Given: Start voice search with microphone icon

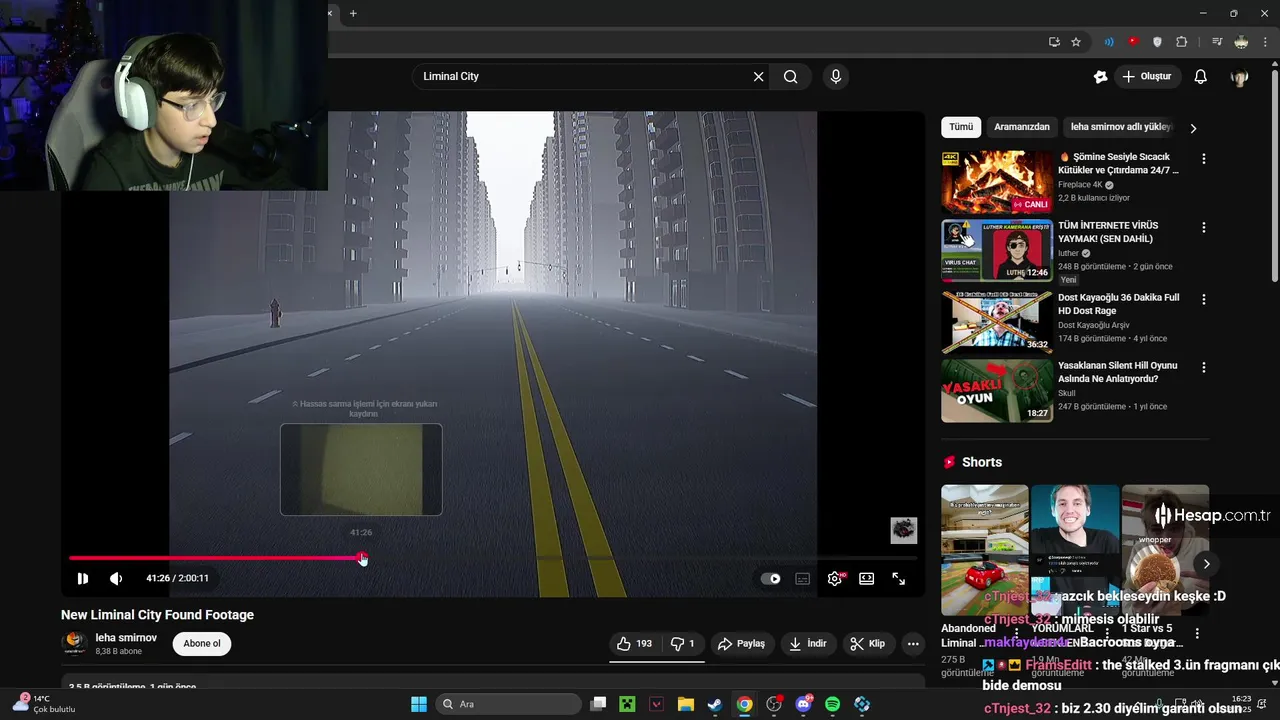Looking at the screenshot, I should click(x=836, y=76).
